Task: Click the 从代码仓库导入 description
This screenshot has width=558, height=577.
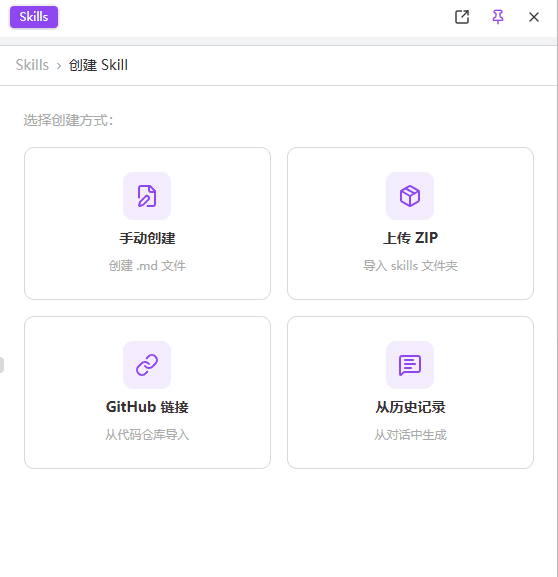Action: click(x=147, y=435)
